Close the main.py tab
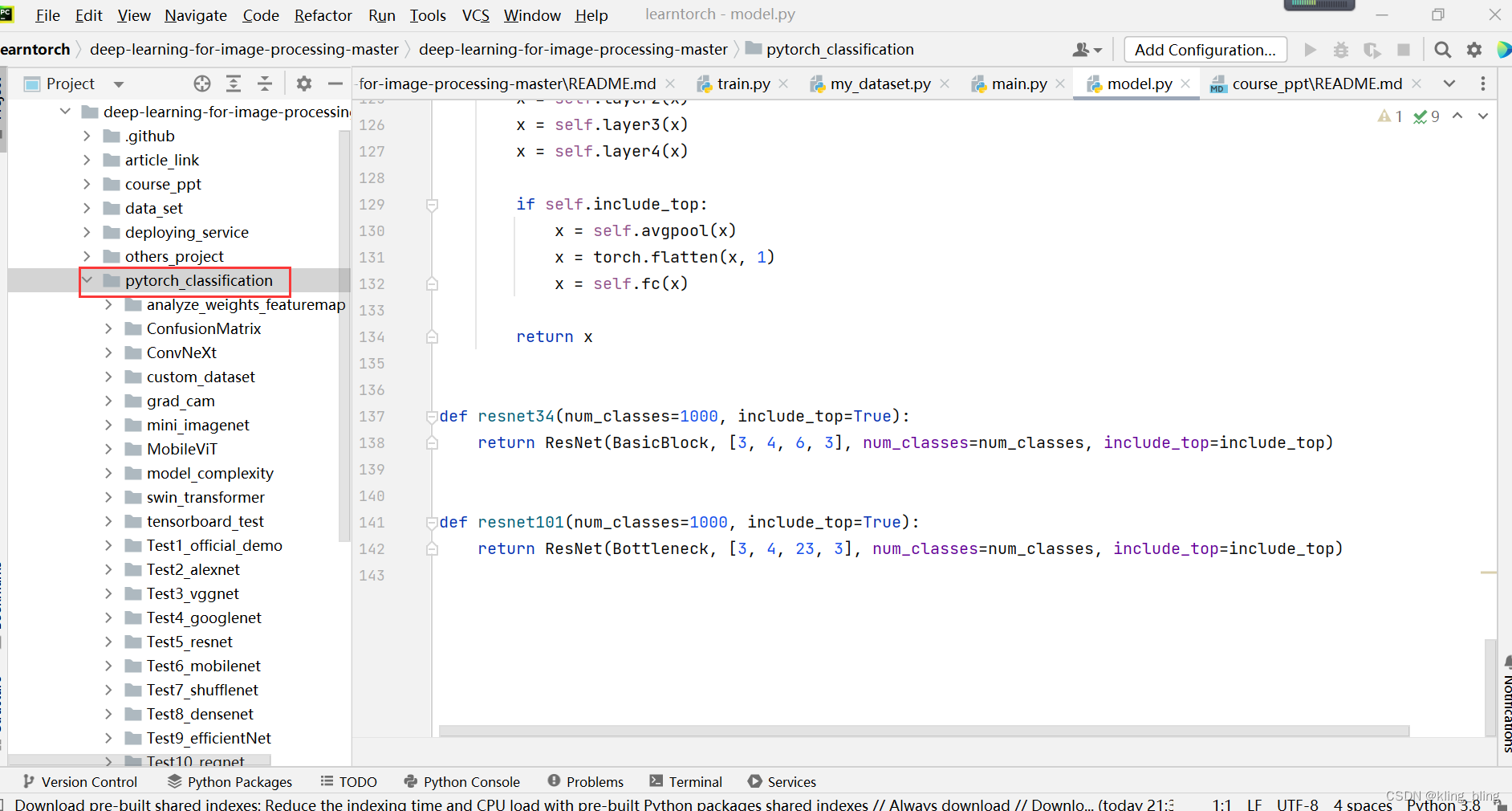 1060,84
